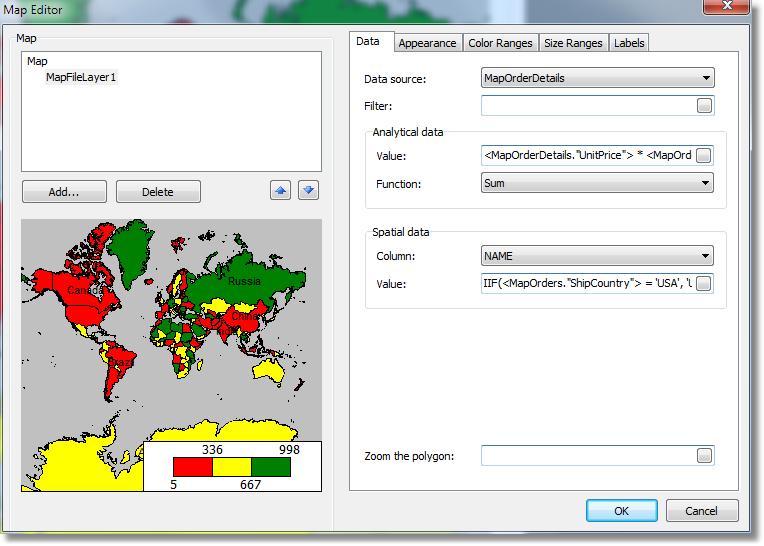Switch to the Appearance tab
The image size is (764, 546).
[x=427, y=43]
